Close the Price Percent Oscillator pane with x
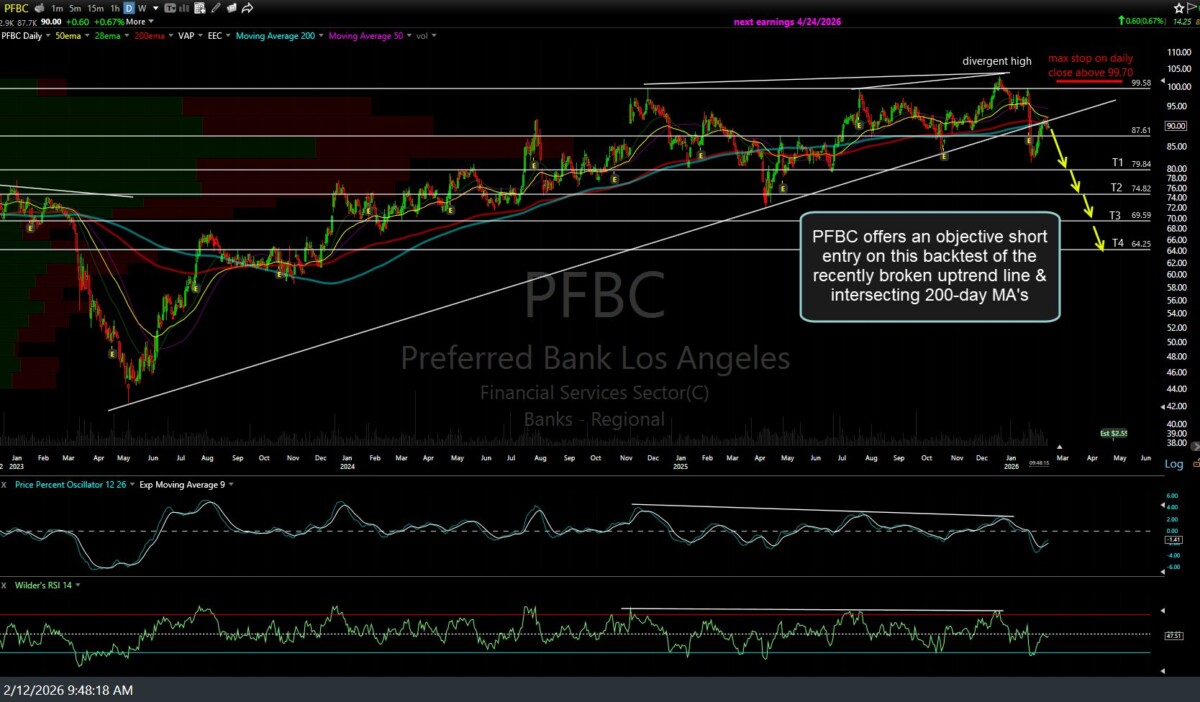The image size is (1200, 702). coord(4,484)
